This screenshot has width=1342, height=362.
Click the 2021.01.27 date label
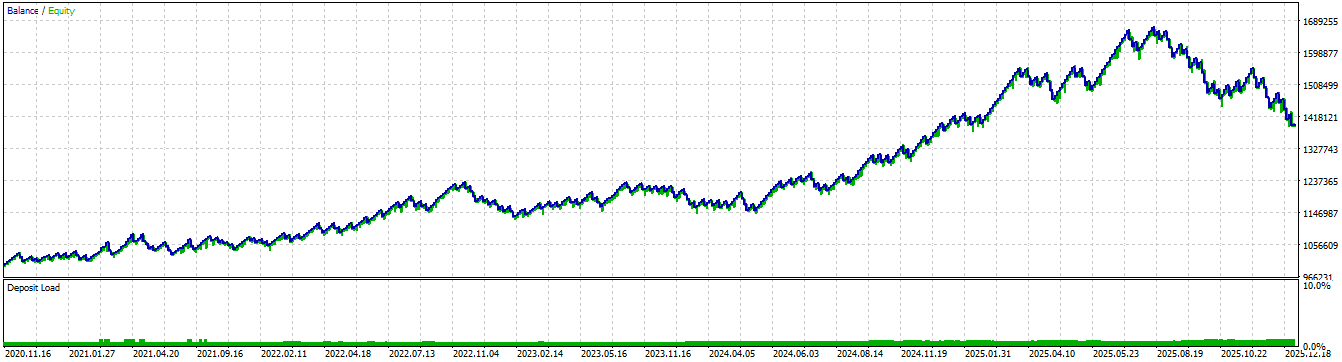[x=93, y=353]
